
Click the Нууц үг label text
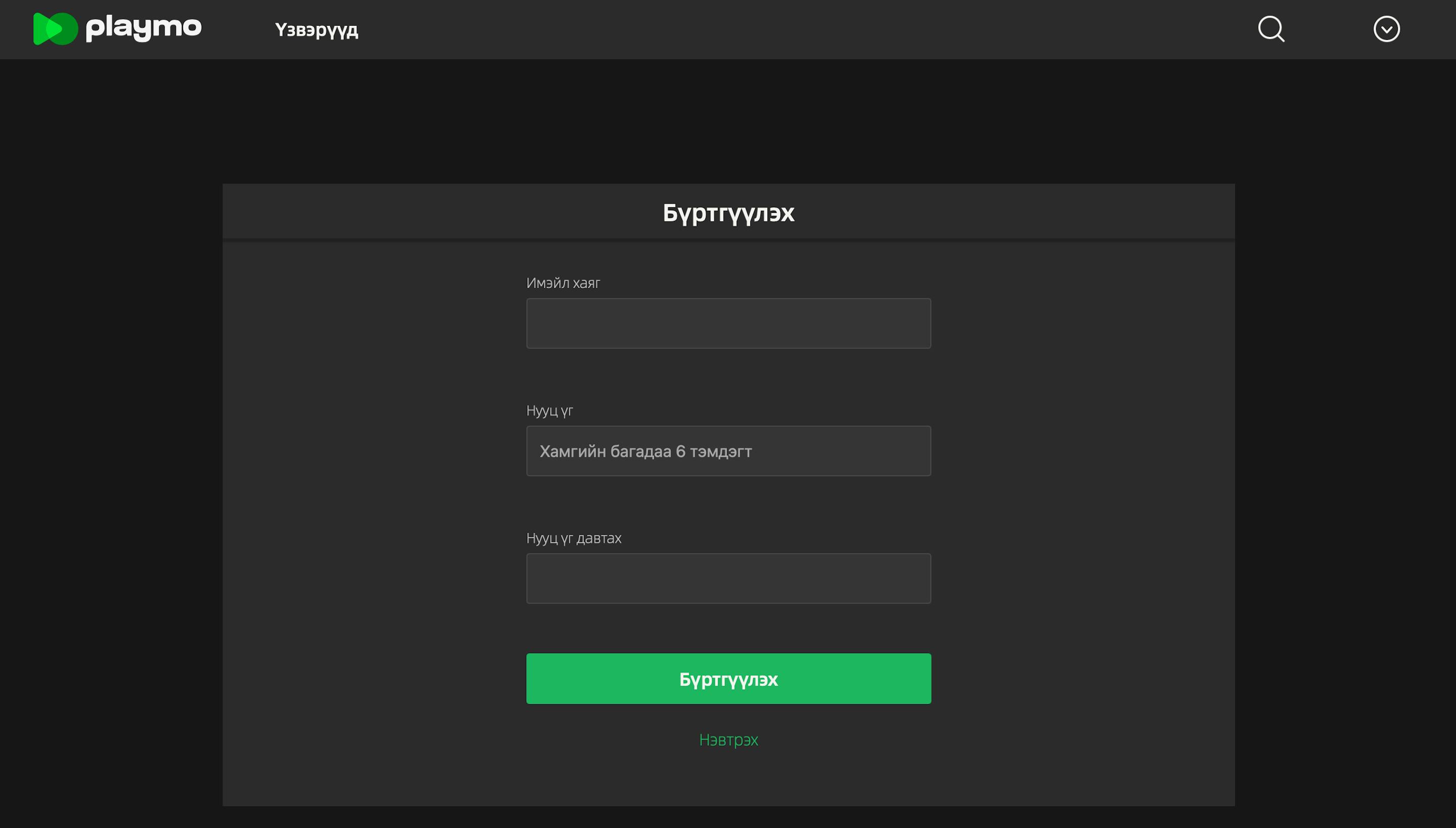pyautogui.click(x=550, y=410)
